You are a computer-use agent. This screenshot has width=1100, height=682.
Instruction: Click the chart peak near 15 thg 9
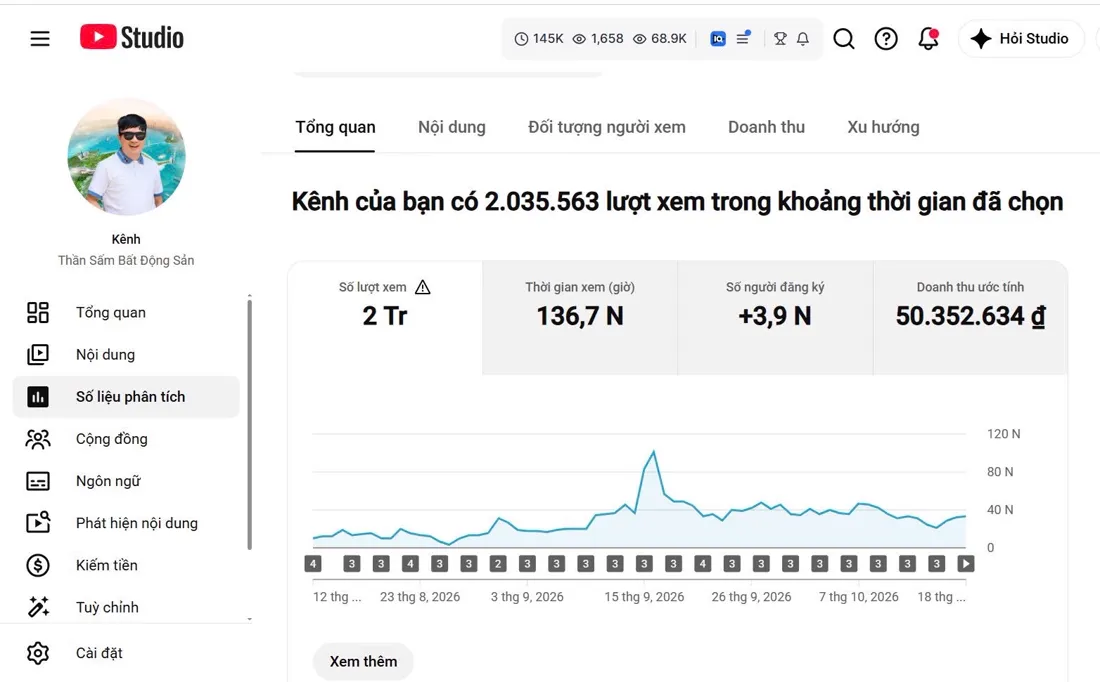(654, 452)
